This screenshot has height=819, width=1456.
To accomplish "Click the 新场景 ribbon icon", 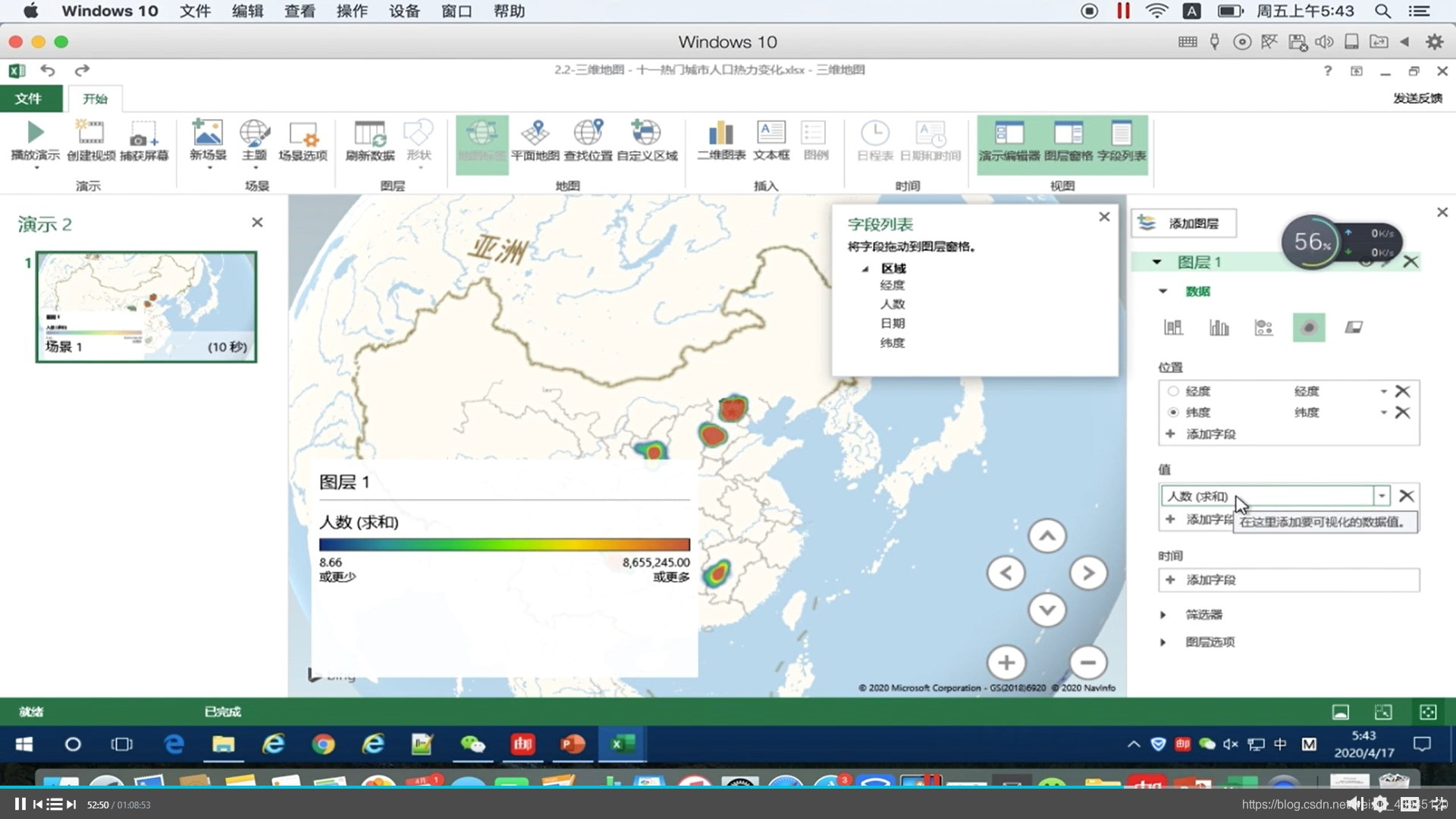I will pos(207,133).
